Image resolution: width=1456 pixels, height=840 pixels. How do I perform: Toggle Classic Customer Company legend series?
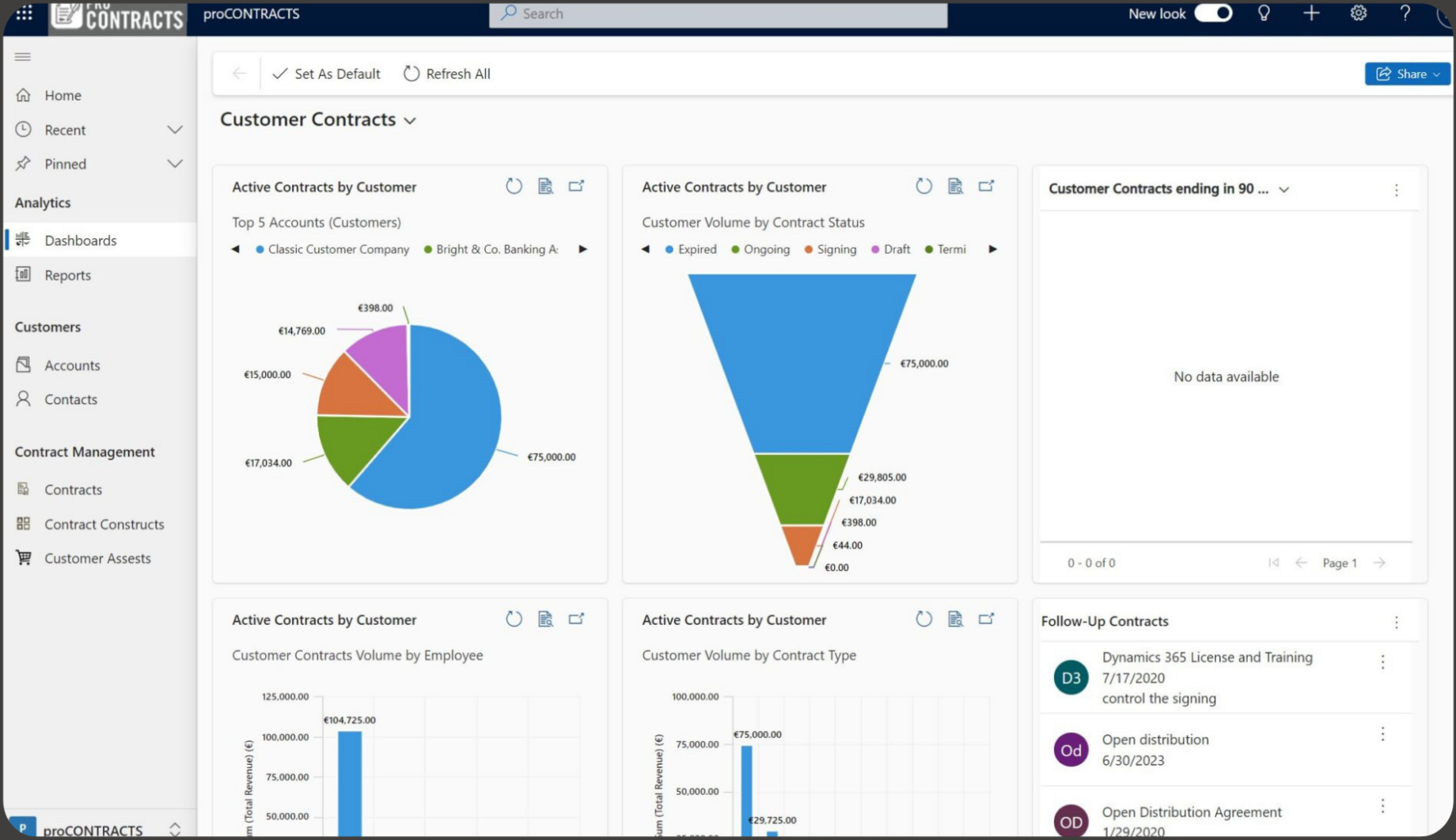click(332, 249)
